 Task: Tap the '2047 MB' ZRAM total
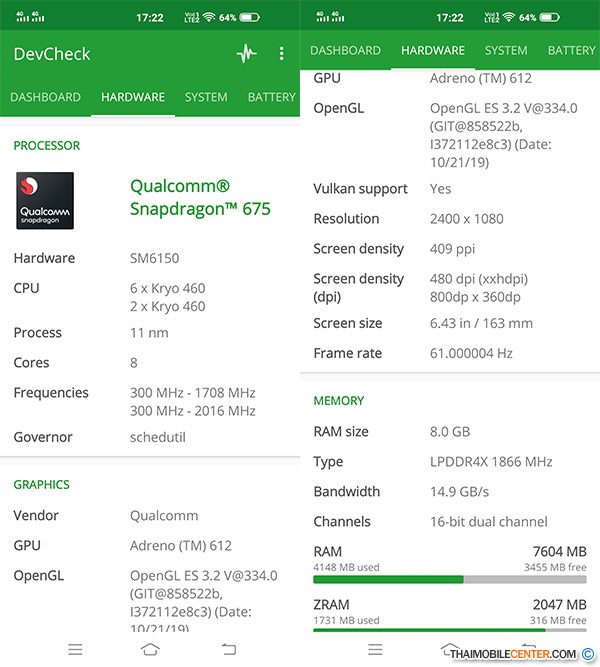[560, 604]
